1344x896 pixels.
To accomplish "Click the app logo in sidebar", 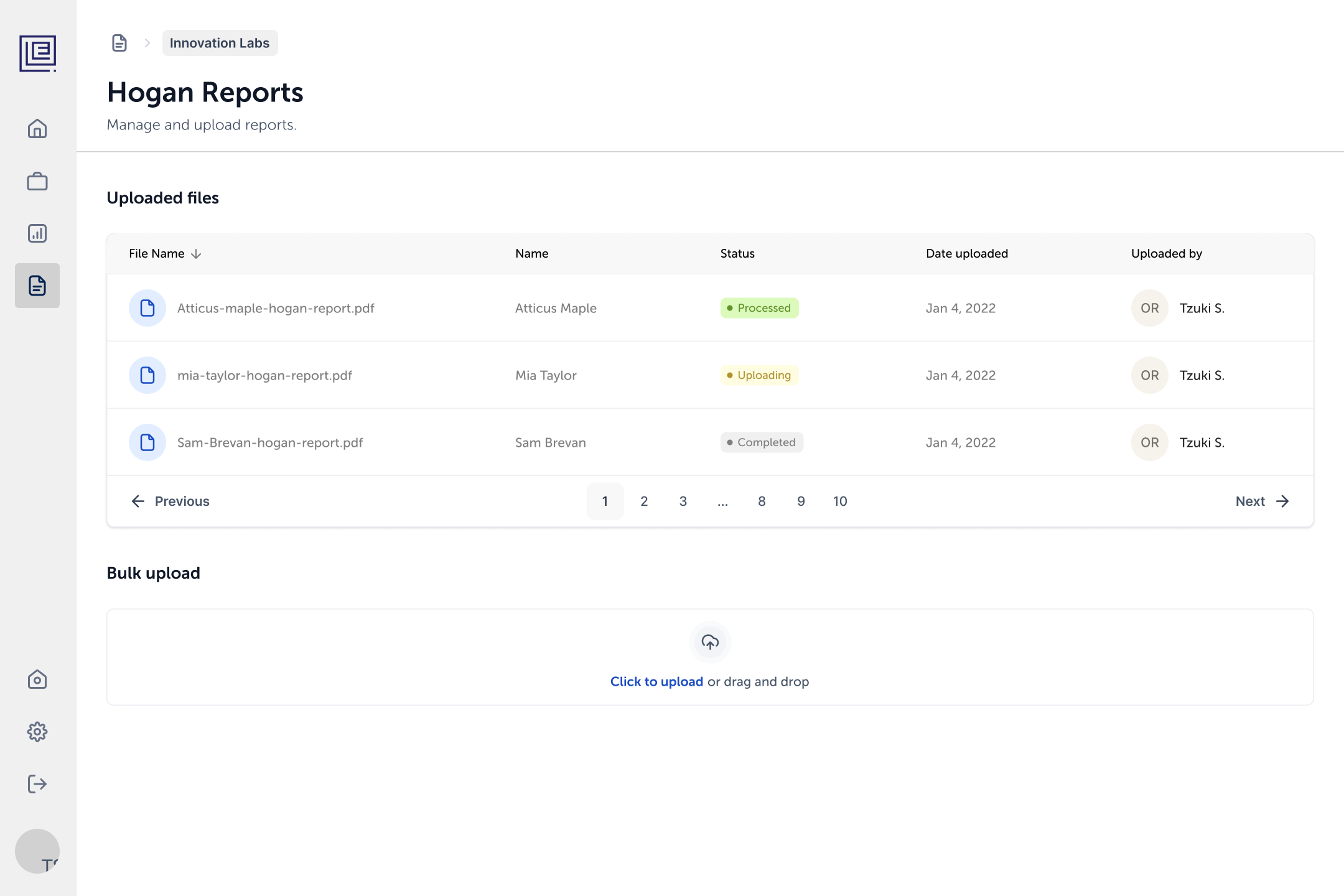I will [37, 54].
